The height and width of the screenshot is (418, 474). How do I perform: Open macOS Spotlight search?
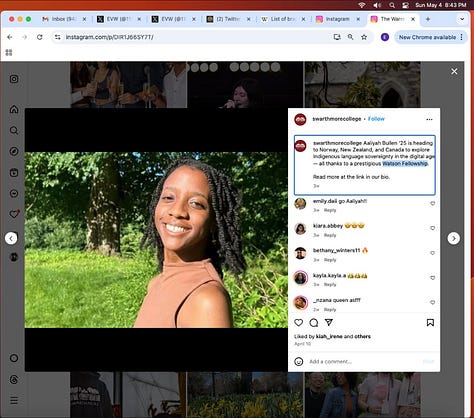(x=392, y=5)
